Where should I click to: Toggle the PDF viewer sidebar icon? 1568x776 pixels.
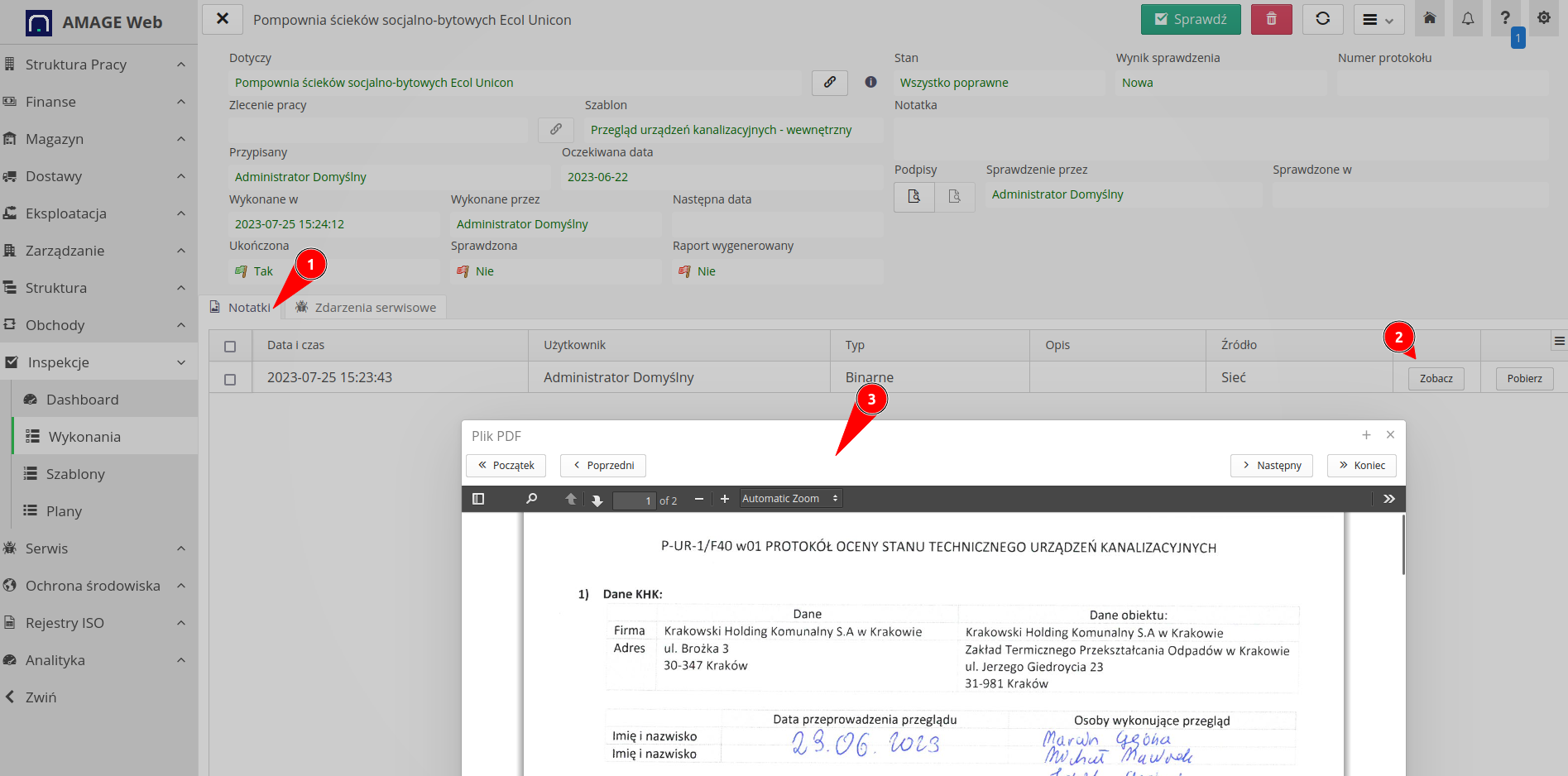point(478,499)
